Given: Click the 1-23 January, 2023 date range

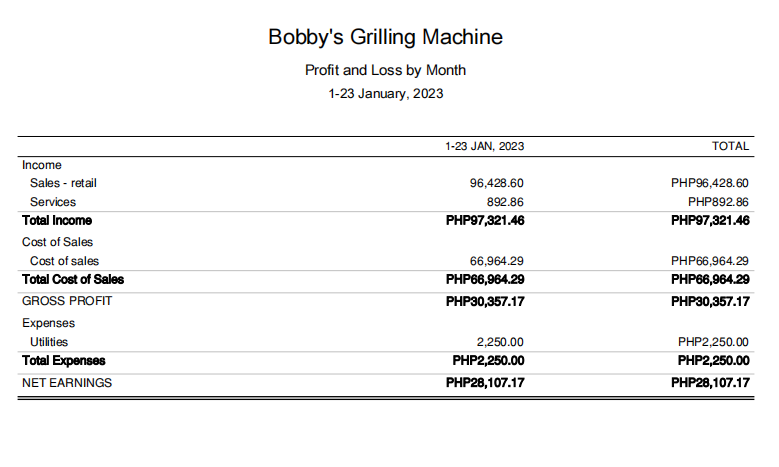Looking at the screenshot, I should pyautogui.click(x=385, y=93).
